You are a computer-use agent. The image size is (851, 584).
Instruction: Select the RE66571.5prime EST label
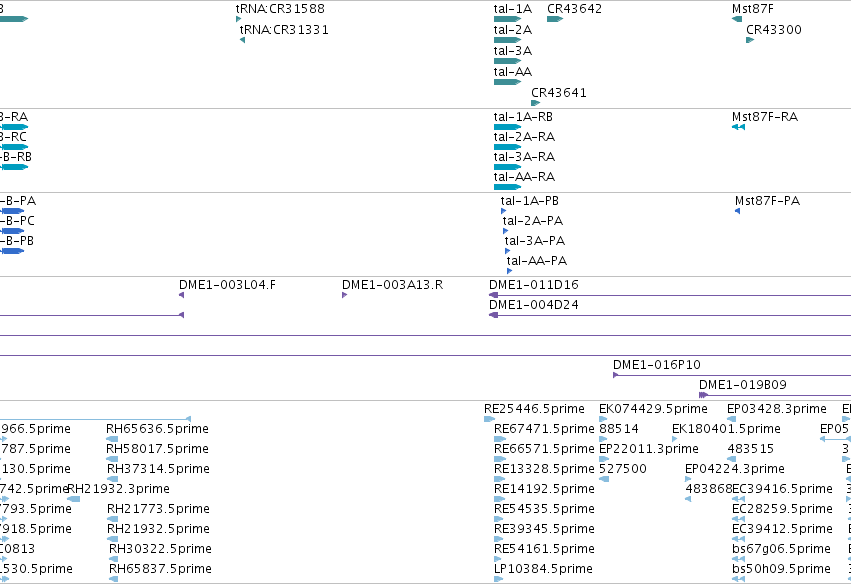point(544,449)
